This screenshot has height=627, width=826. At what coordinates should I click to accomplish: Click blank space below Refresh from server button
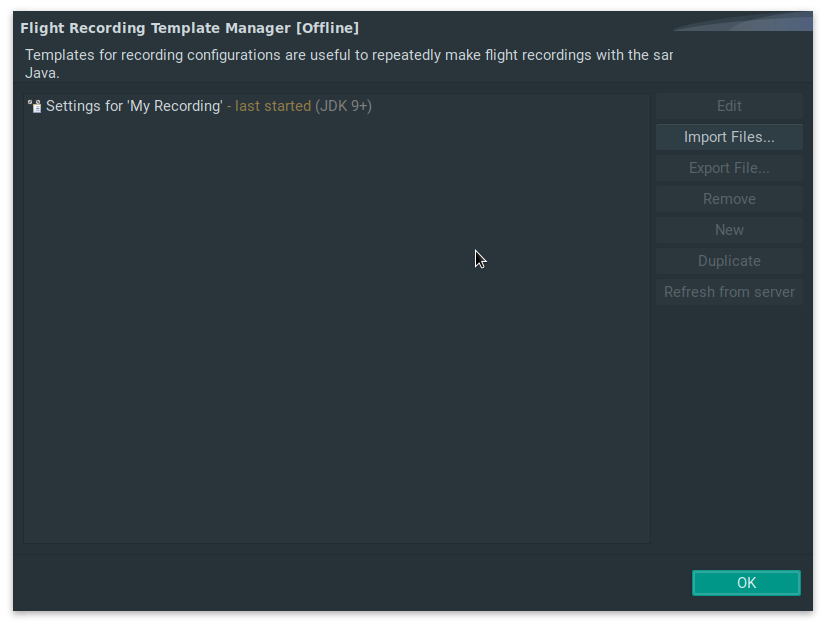coord(729,420)
